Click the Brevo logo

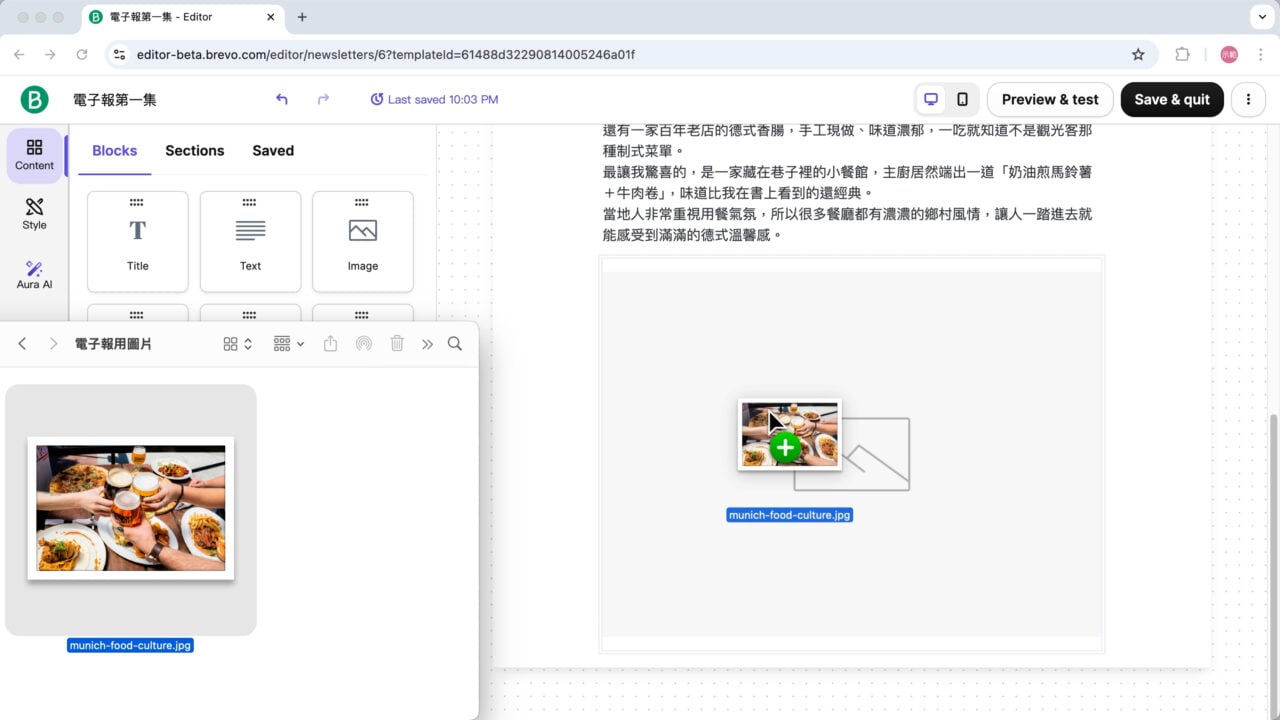point(35,99)
